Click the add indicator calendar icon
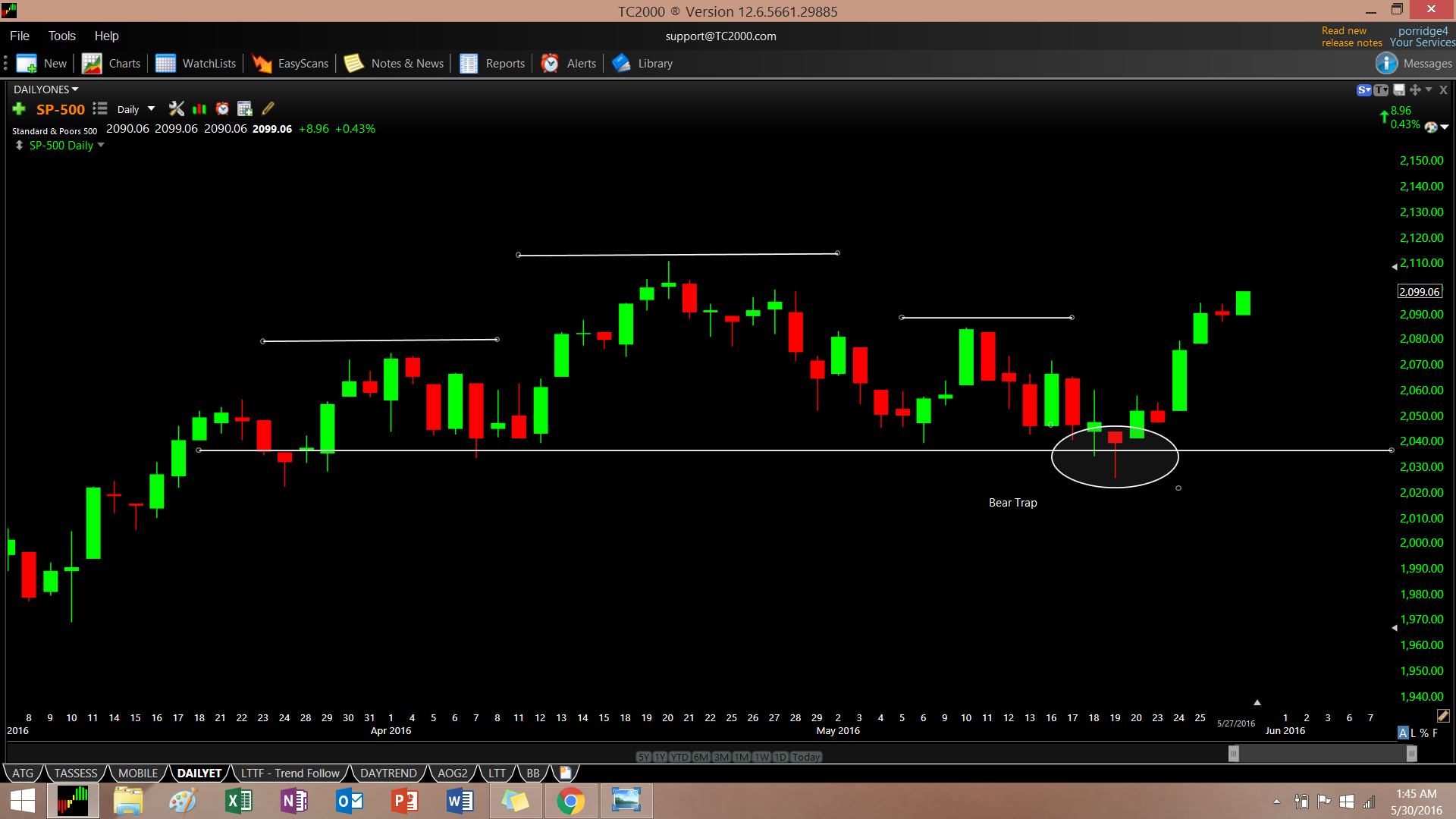The image size is (1456, 819). click(244, 109)
